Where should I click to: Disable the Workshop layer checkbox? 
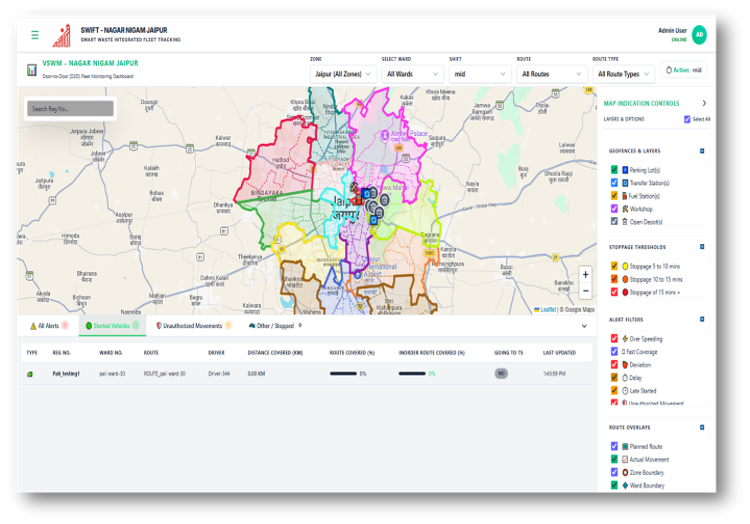614,208
